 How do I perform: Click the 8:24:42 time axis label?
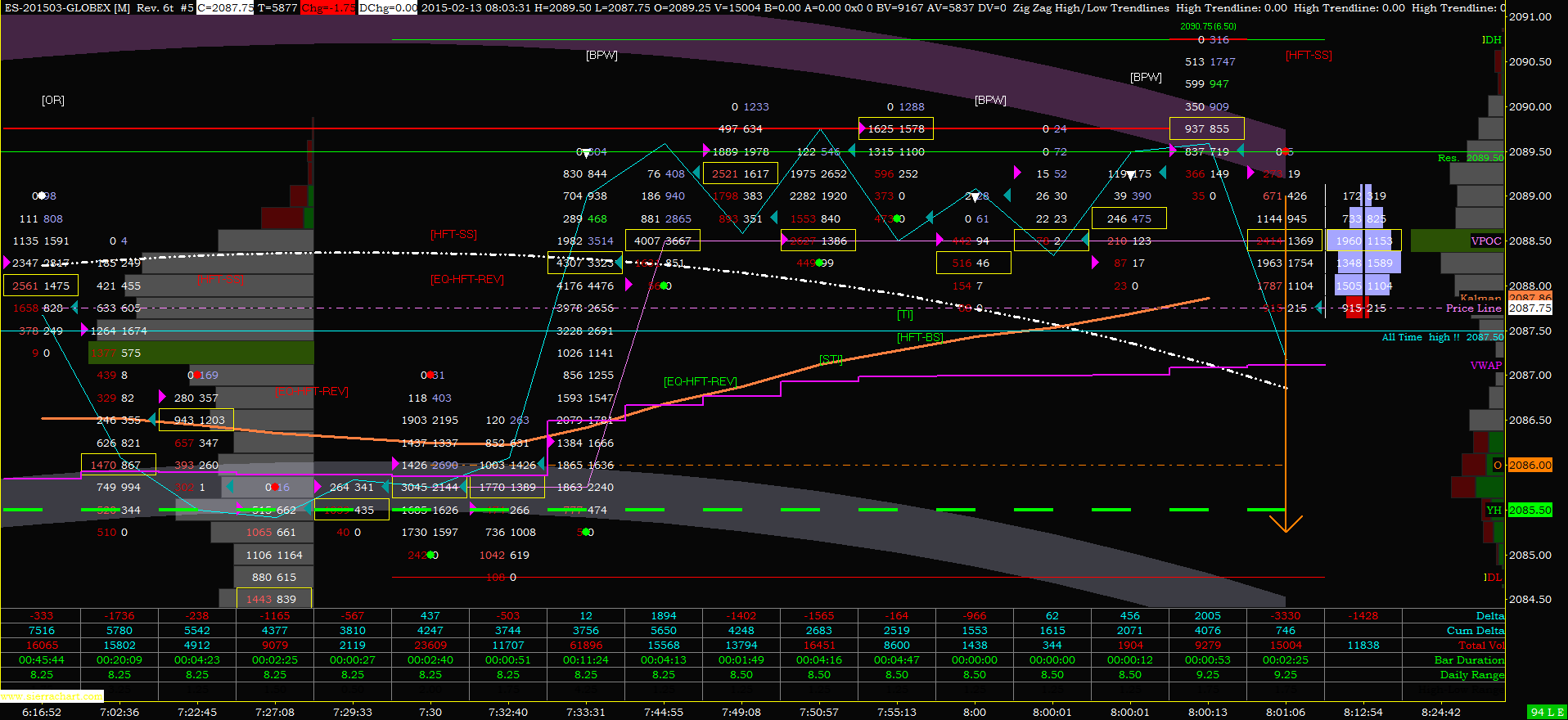click(x=1441, y=712)
